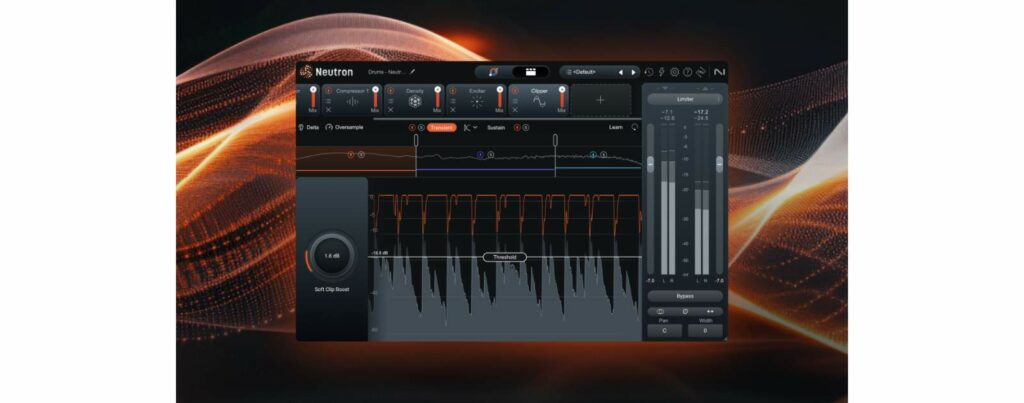Click the Density module icon
This screenshot has width=1024, height=403.
[415, 102]
